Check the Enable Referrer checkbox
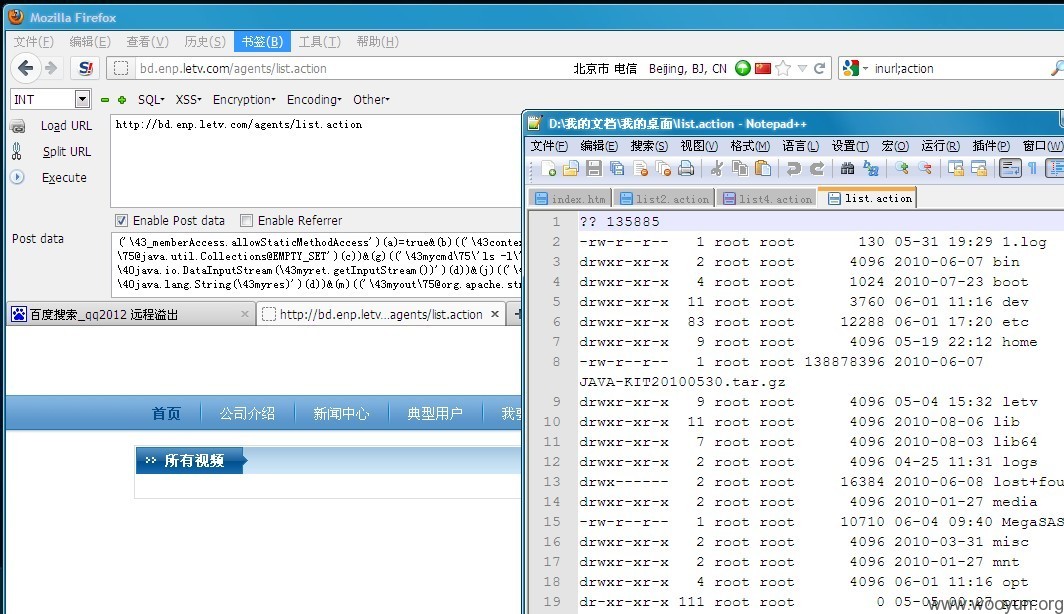Image resolution: width=1064 pixels, height=614 pixels. [246, 220]
